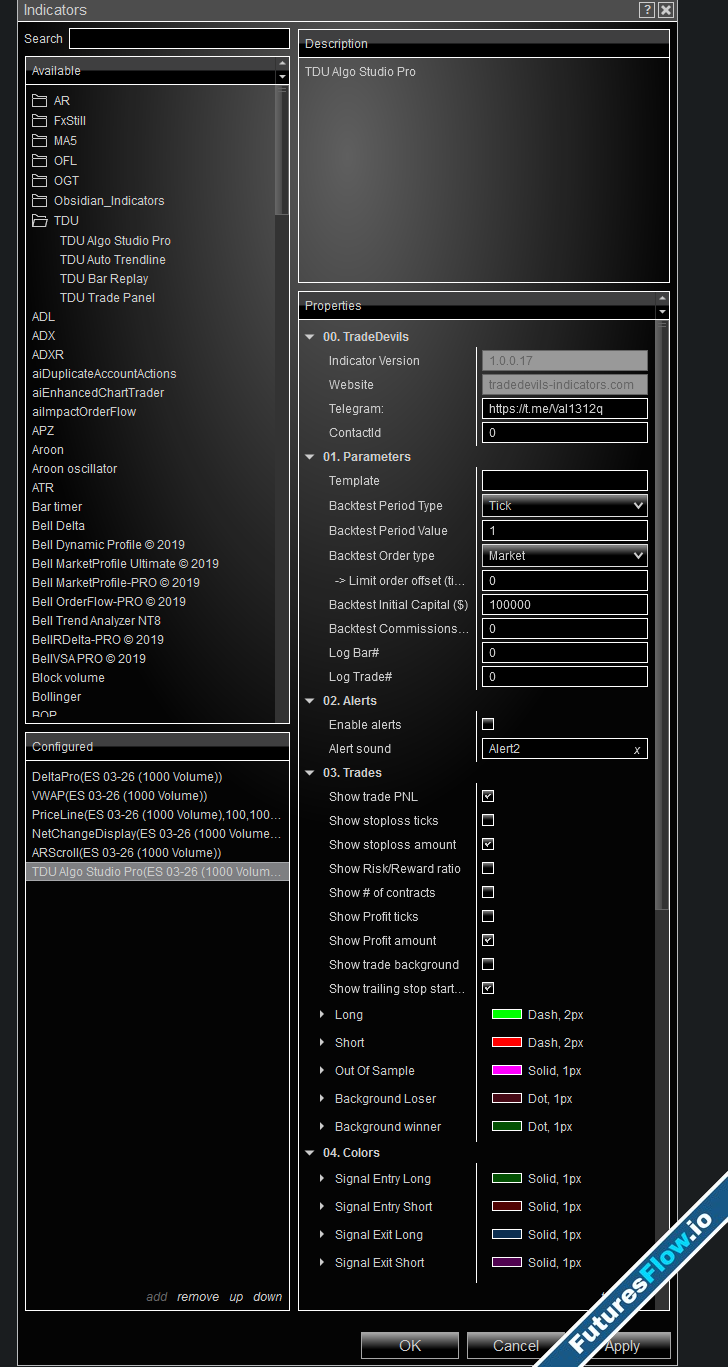Open Backtest Period Type dropdown

click(565, 506)
